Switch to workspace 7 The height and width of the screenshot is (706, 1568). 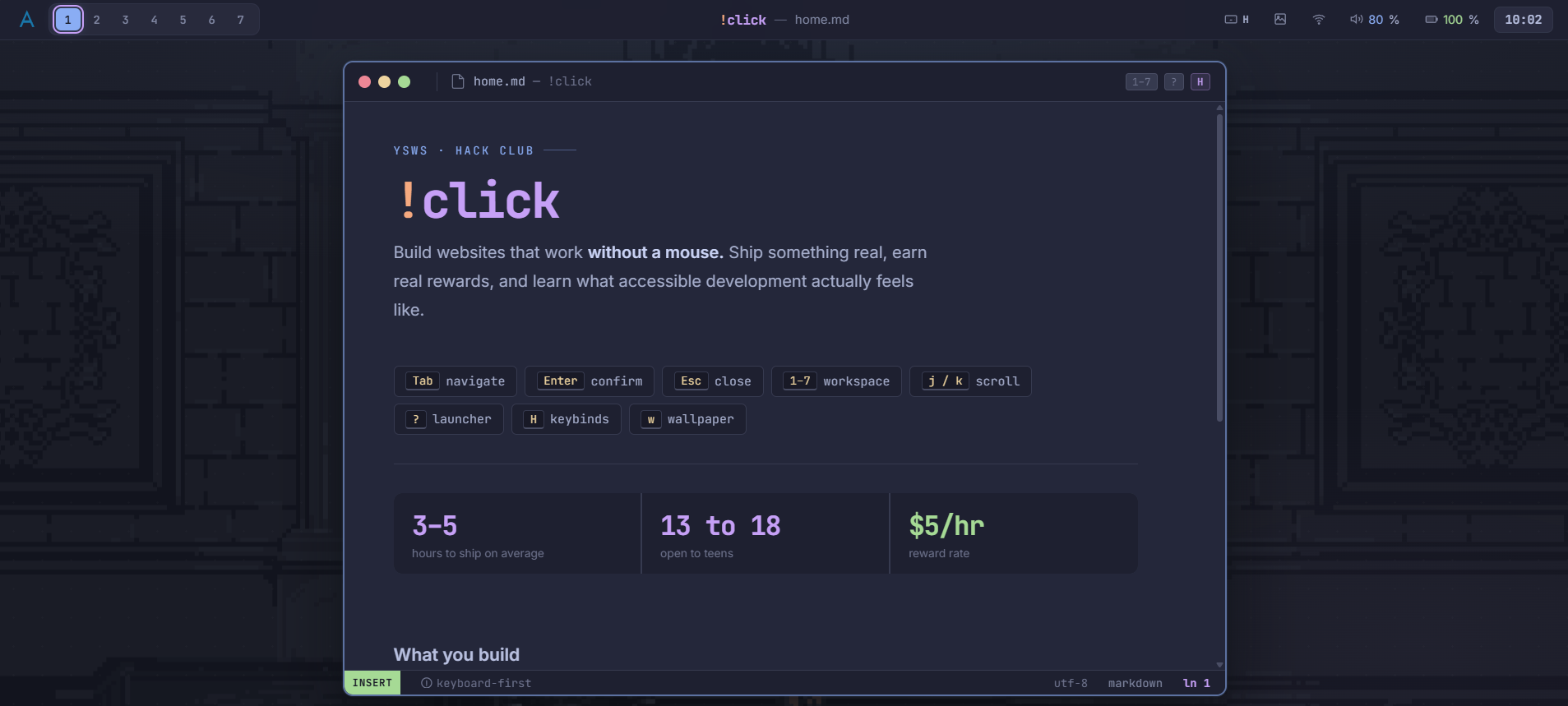241,20
